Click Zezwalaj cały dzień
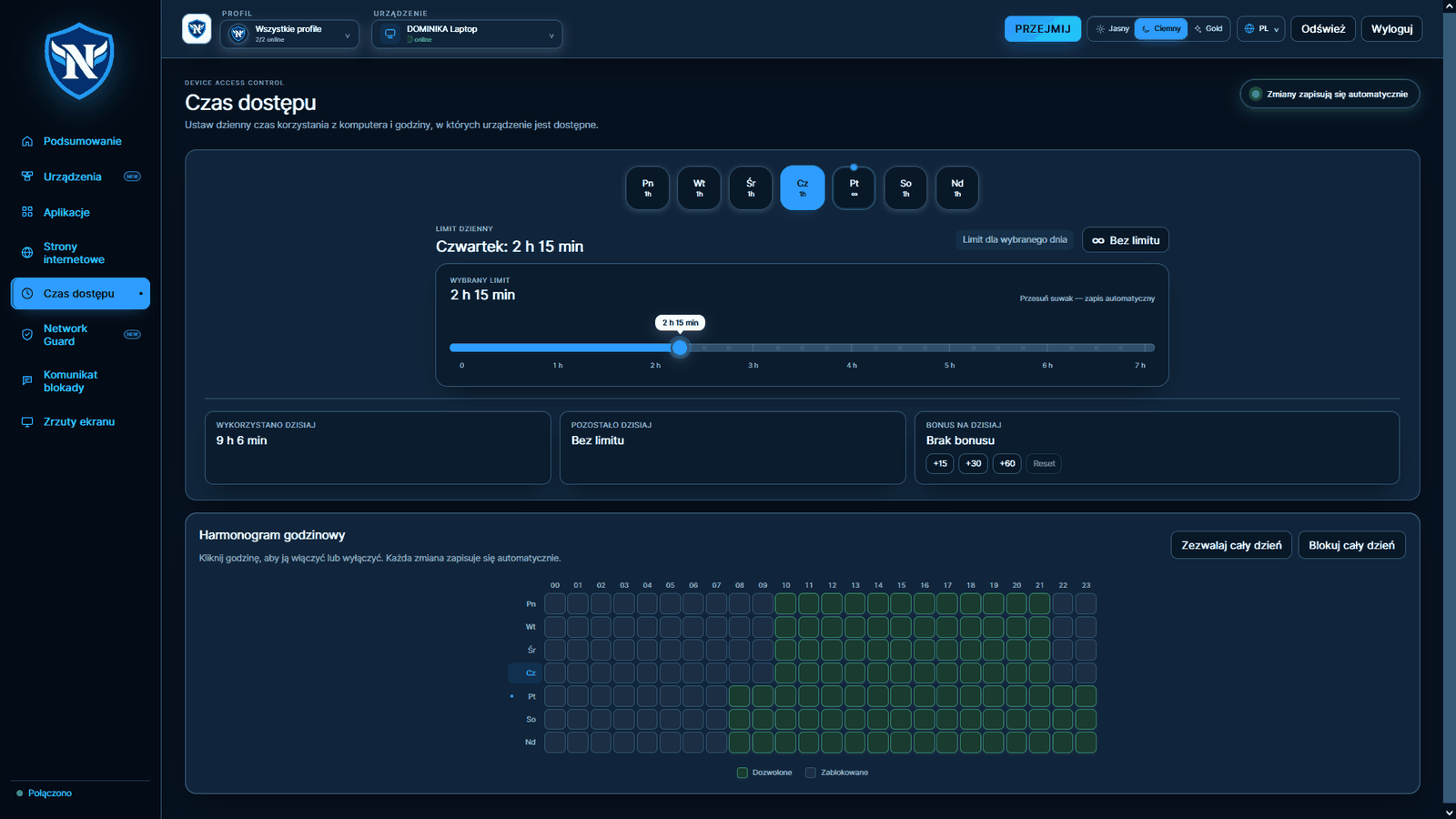Image resolution: width=1456 pixels, height=819 pixels. click(x=1231, y=545)
